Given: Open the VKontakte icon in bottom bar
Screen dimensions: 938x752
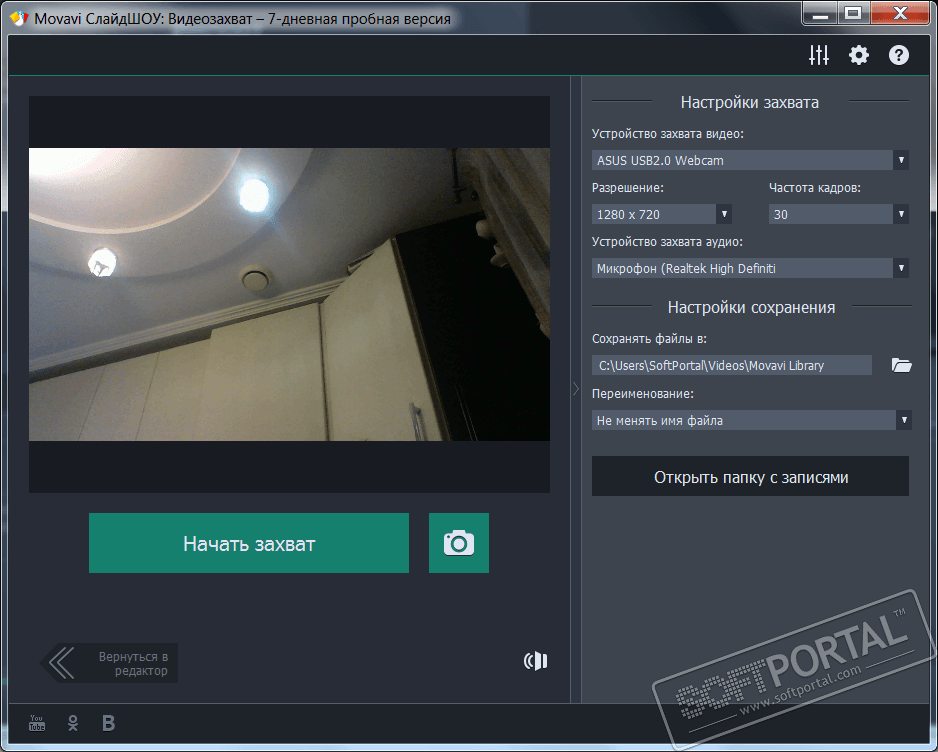Looking at the screenshot, I should (x=108, y=723).
